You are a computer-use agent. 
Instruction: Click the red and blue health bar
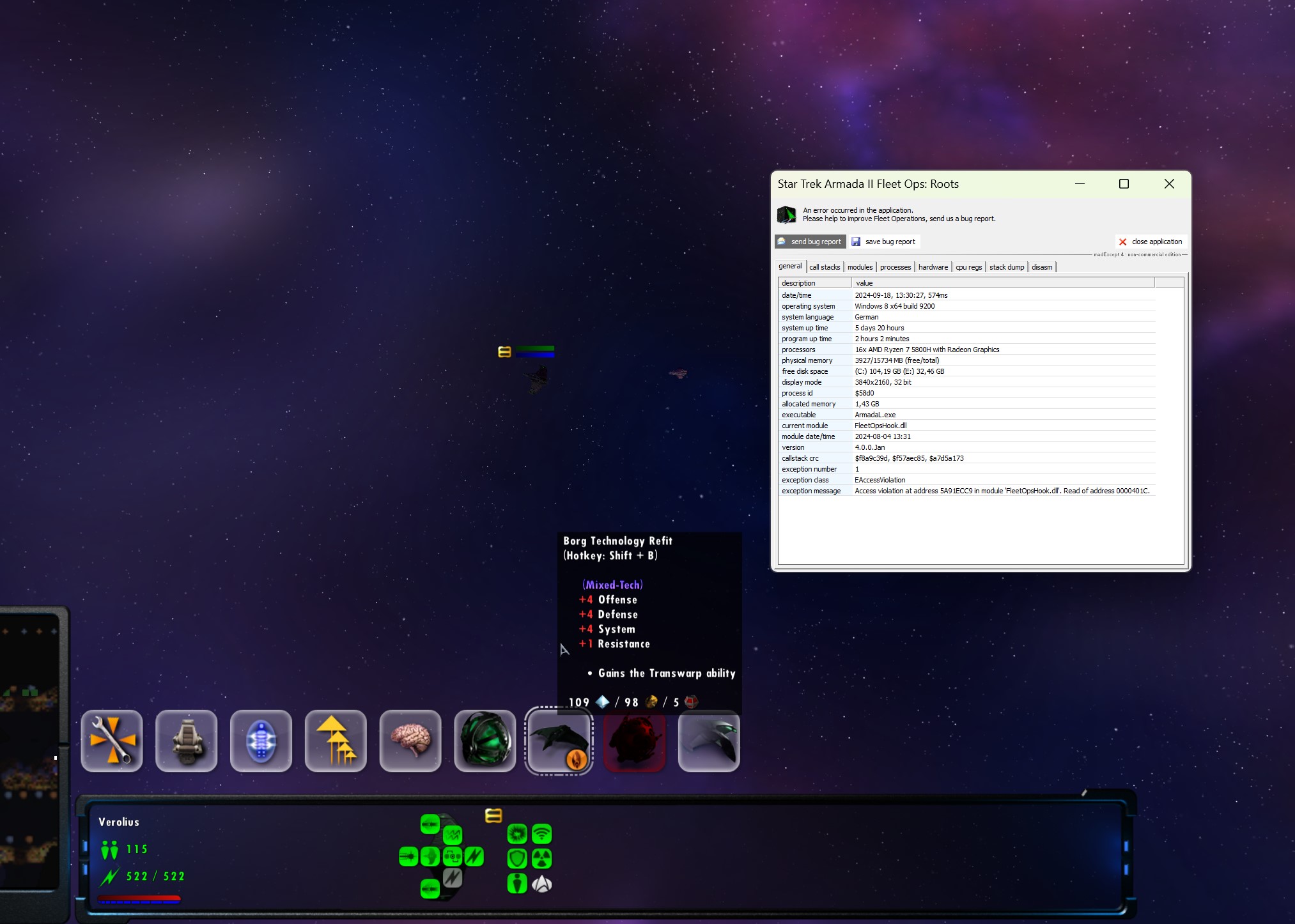click(139, 900)
